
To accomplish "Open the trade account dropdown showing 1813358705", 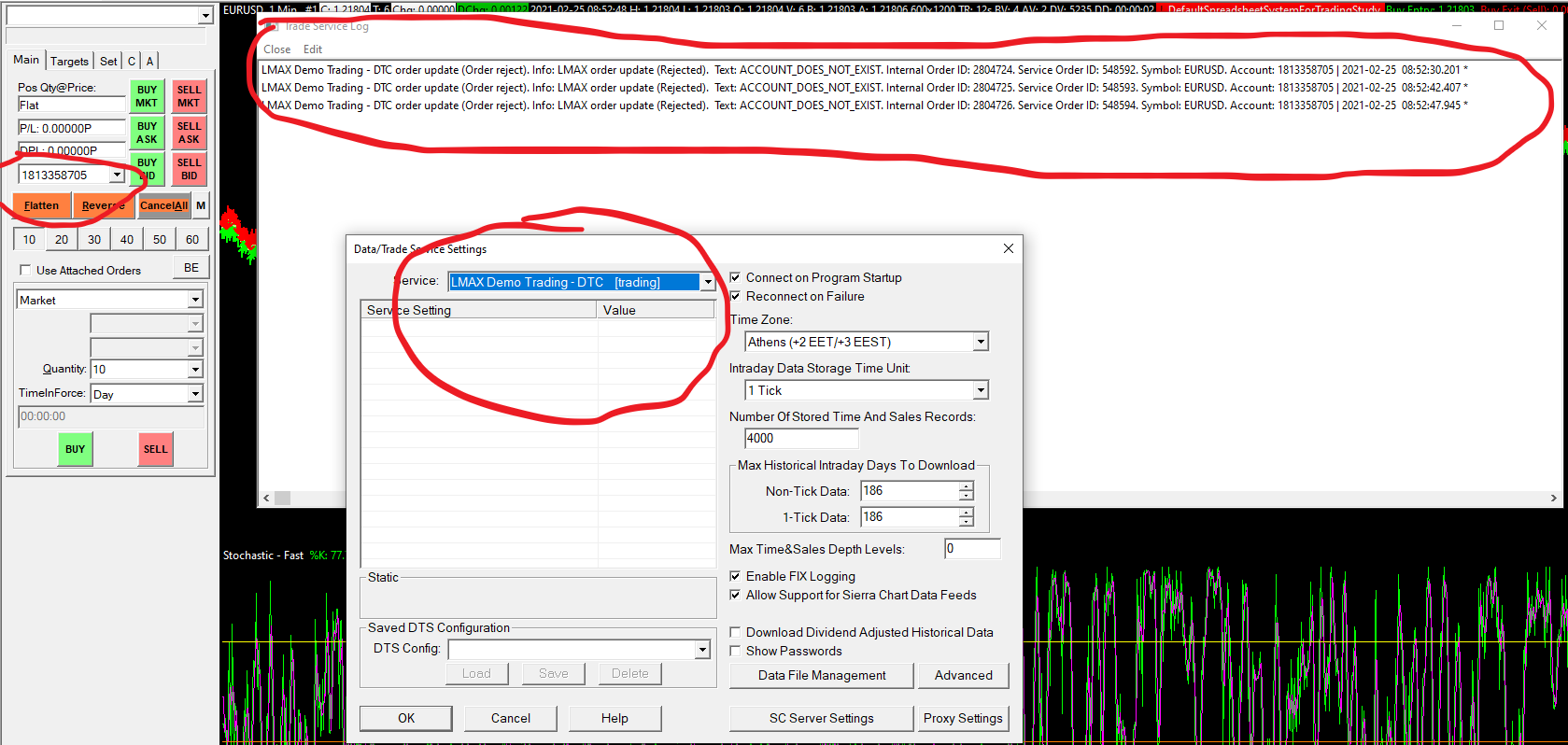I will (117, 175).
